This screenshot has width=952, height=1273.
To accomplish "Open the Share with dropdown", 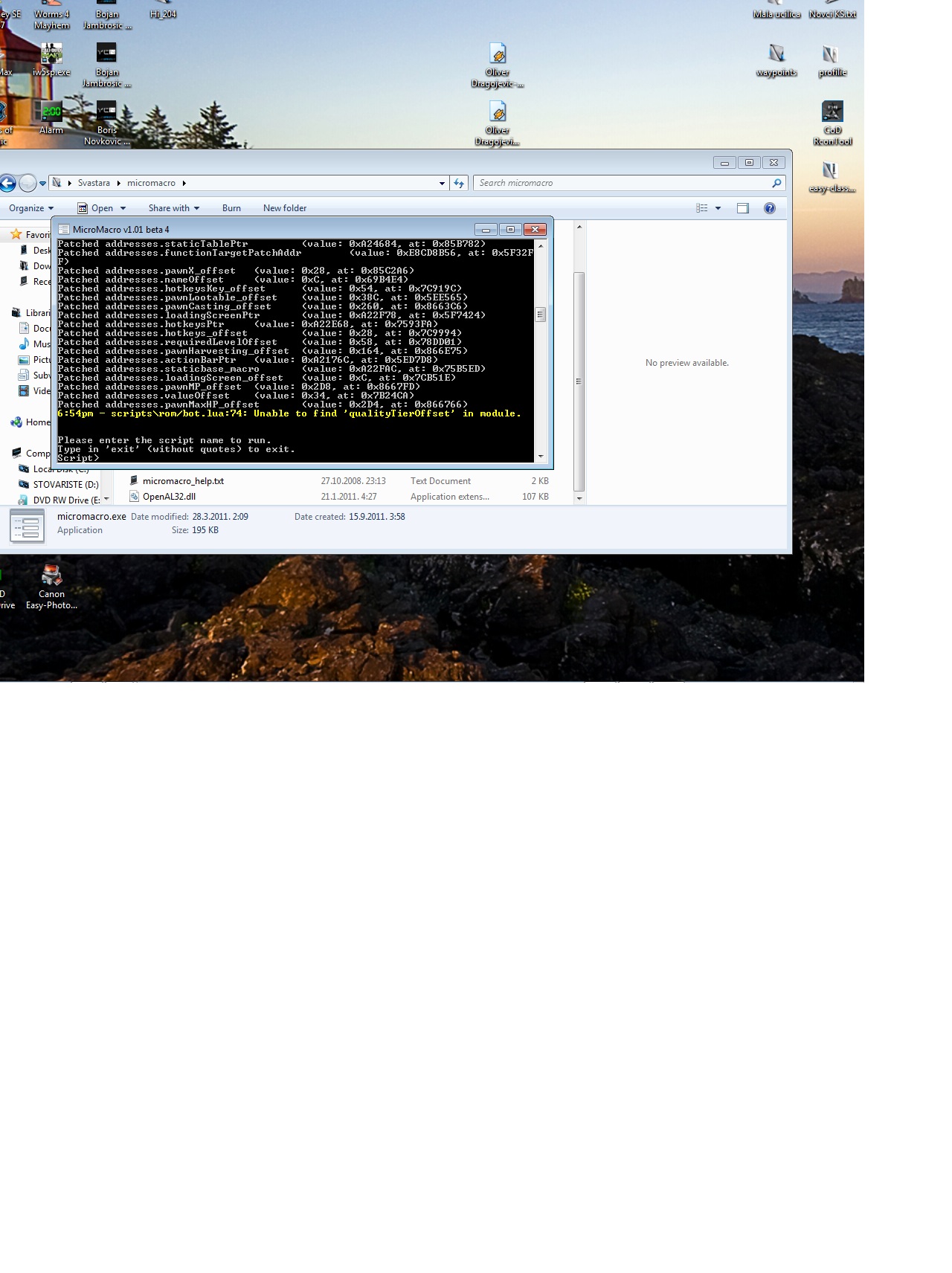I will (x=174, y=208).
